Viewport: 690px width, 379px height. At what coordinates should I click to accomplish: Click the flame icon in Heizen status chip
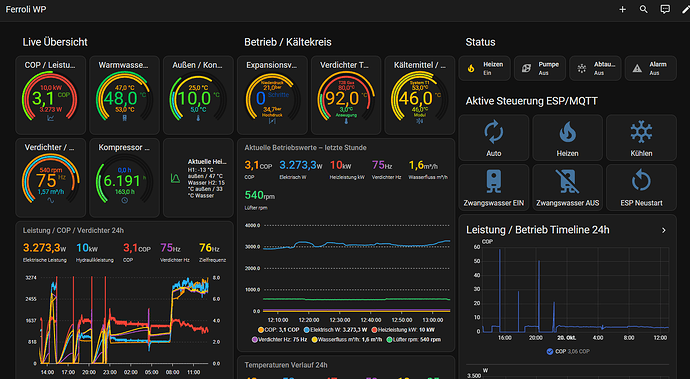[471, 68]
